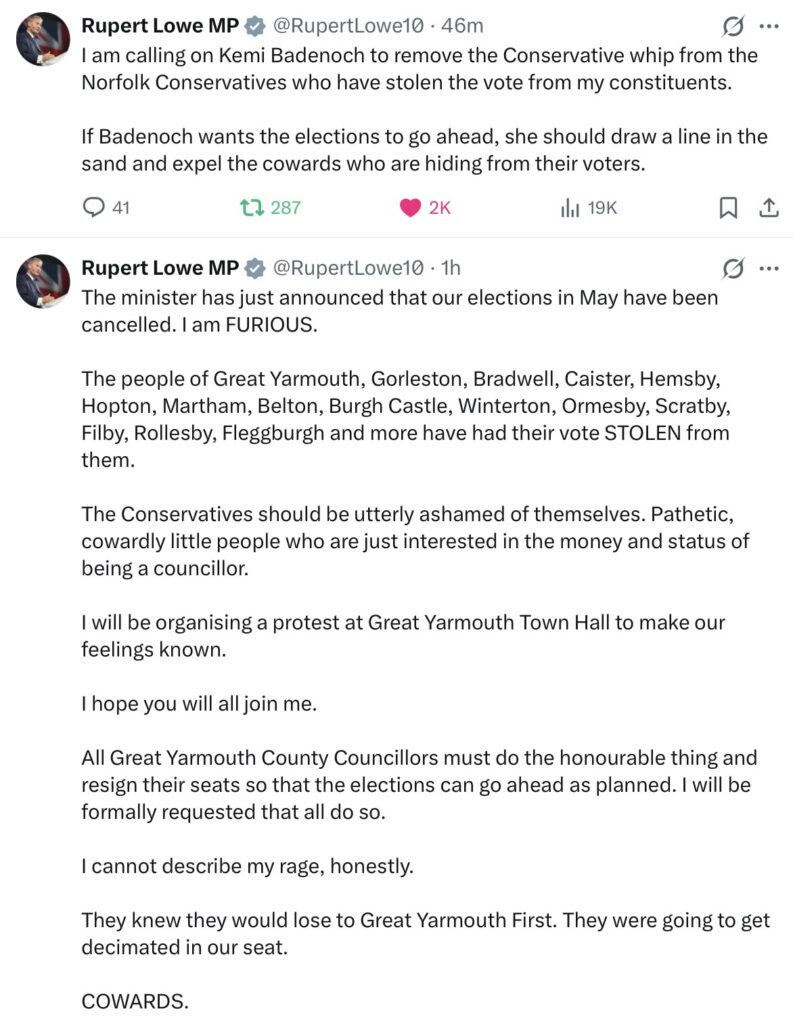
Task: Unlike the tweet with 2K likes
Action: pyautogui.click(x=410, y=208)
